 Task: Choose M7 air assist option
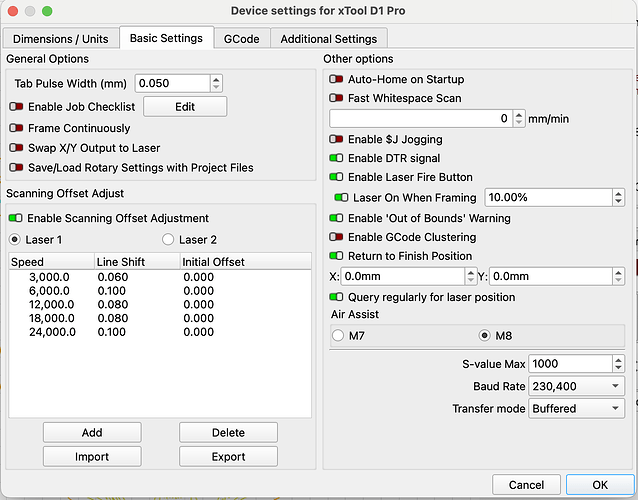338,336
